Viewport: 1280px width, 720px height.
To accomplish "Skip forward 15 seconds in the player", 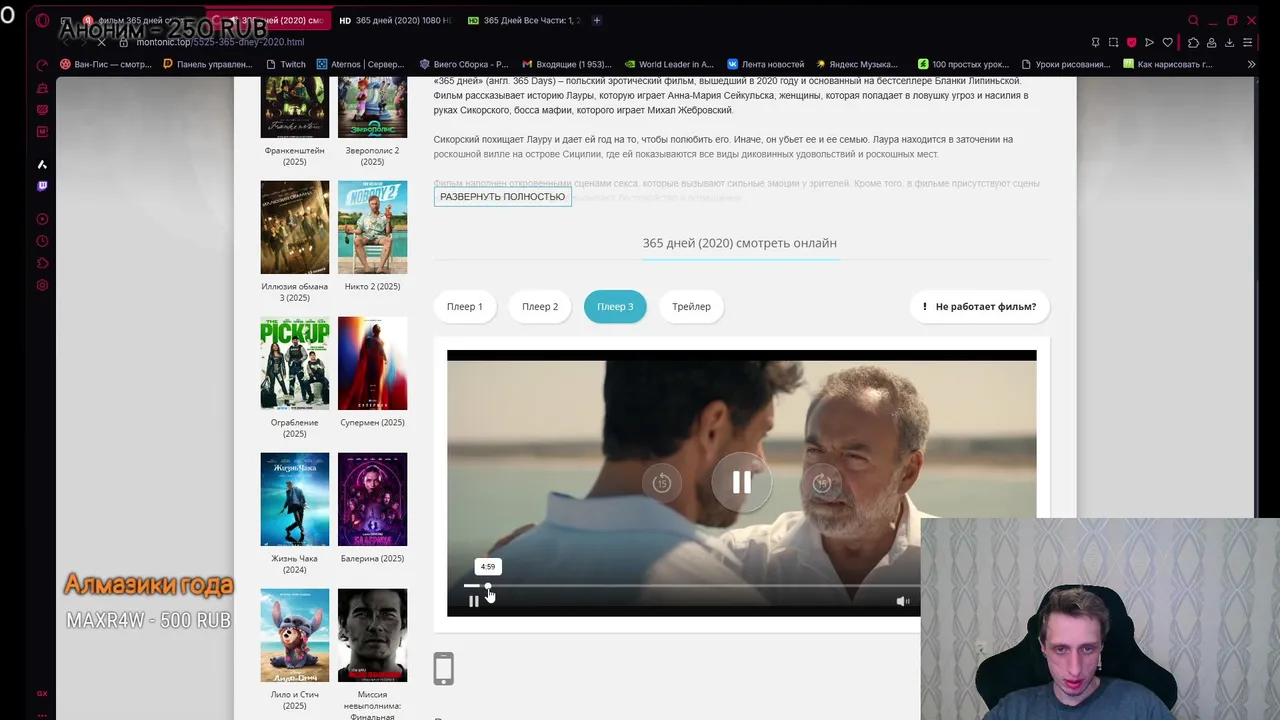I will click(821, 483).
